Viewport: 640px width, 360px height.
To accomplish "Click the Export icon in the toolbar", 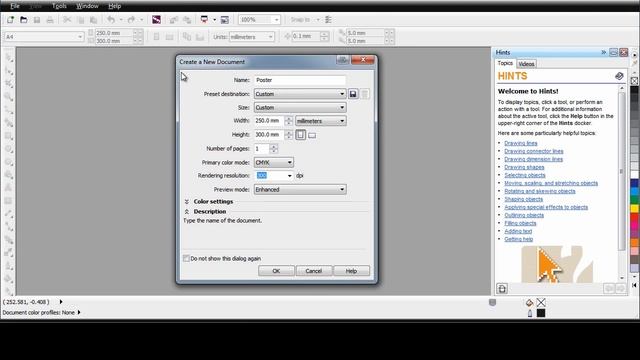I will tap(187, 20).
